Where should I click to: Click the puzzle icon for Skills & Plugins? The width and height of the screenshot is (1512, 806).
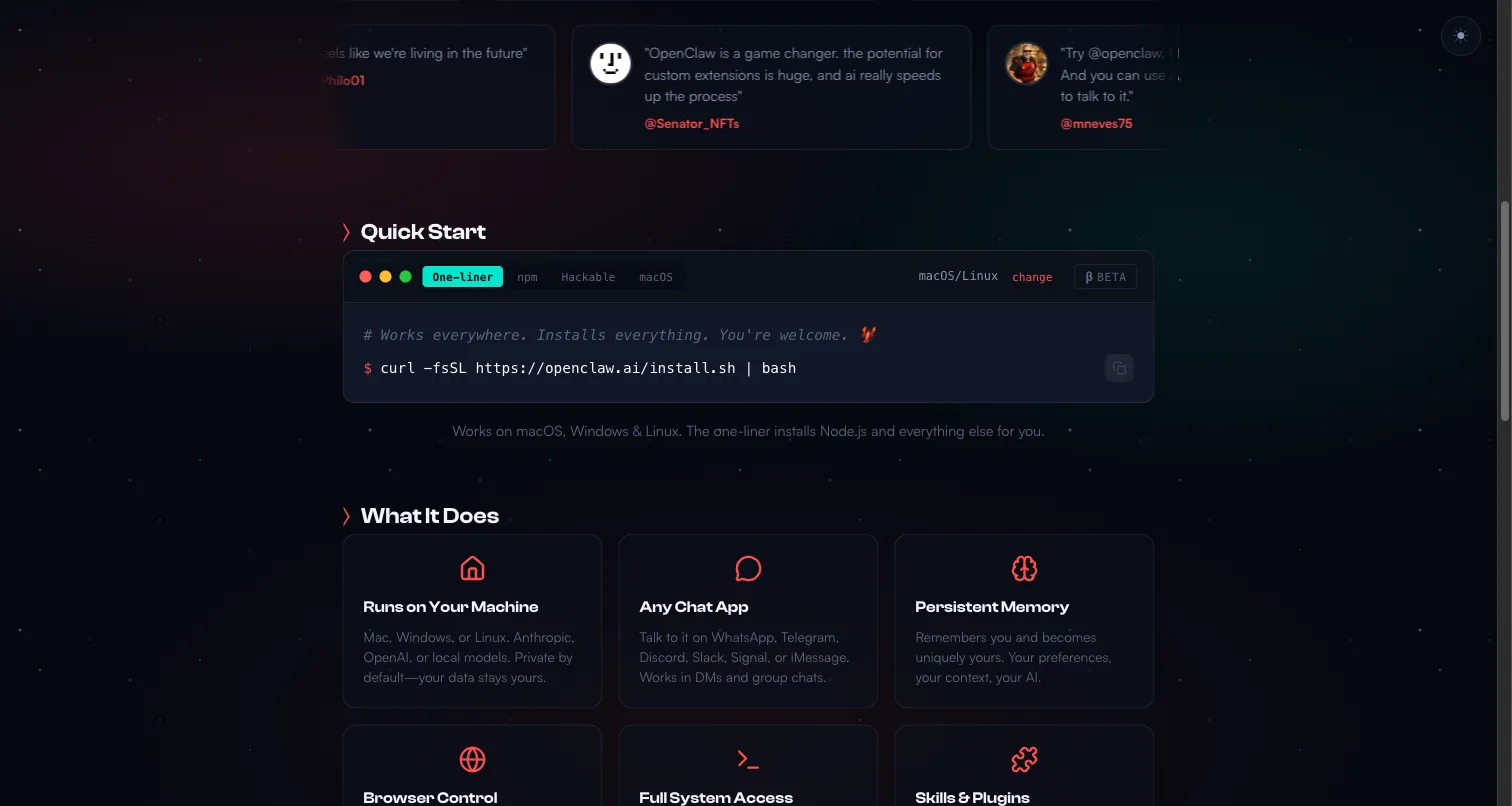tap(1024, 759)
